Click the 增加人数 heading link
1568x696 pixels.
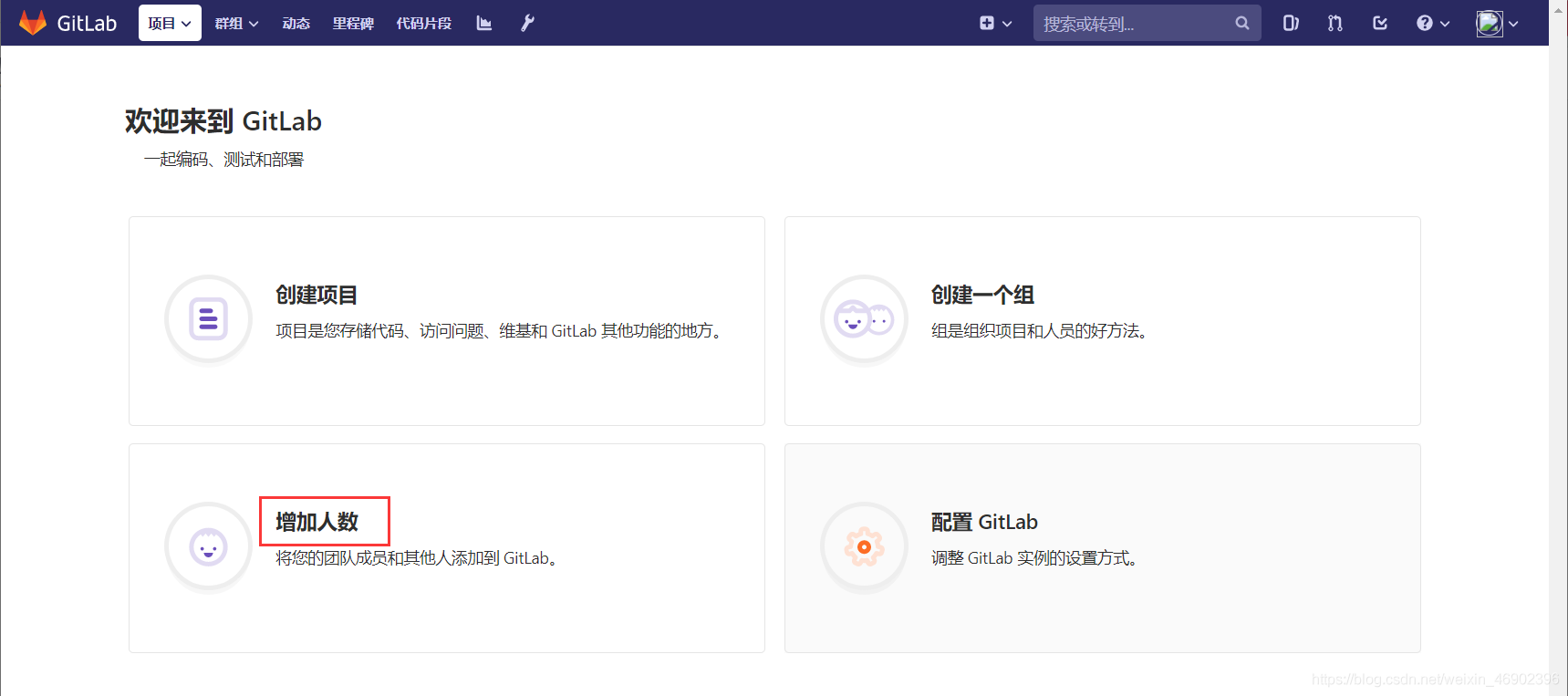click(x=317, y=522)
